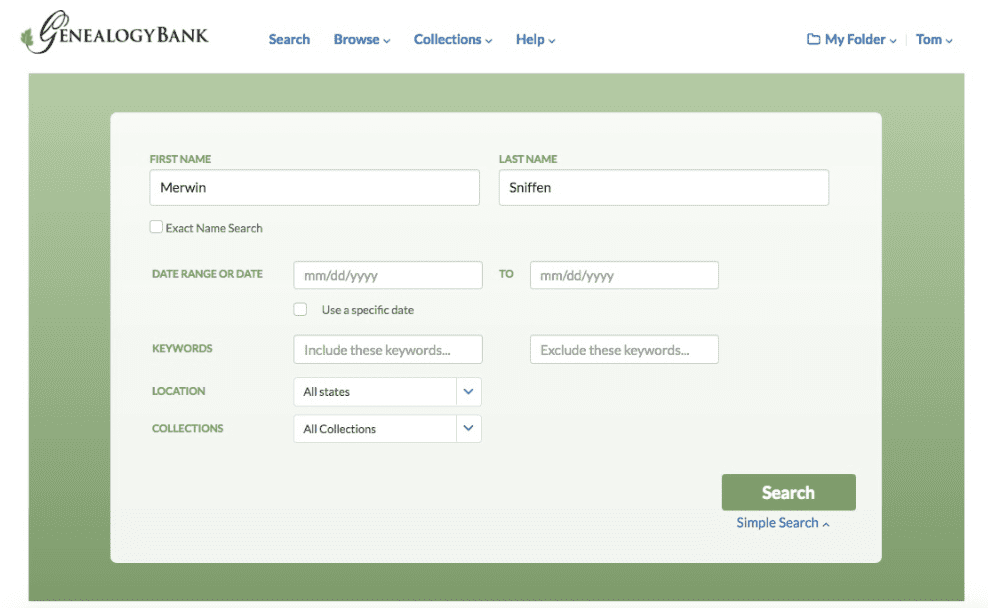This screenshot has width=988, height=608.
Task: Open the Tom account menu
Action: [x=934, y=39]
